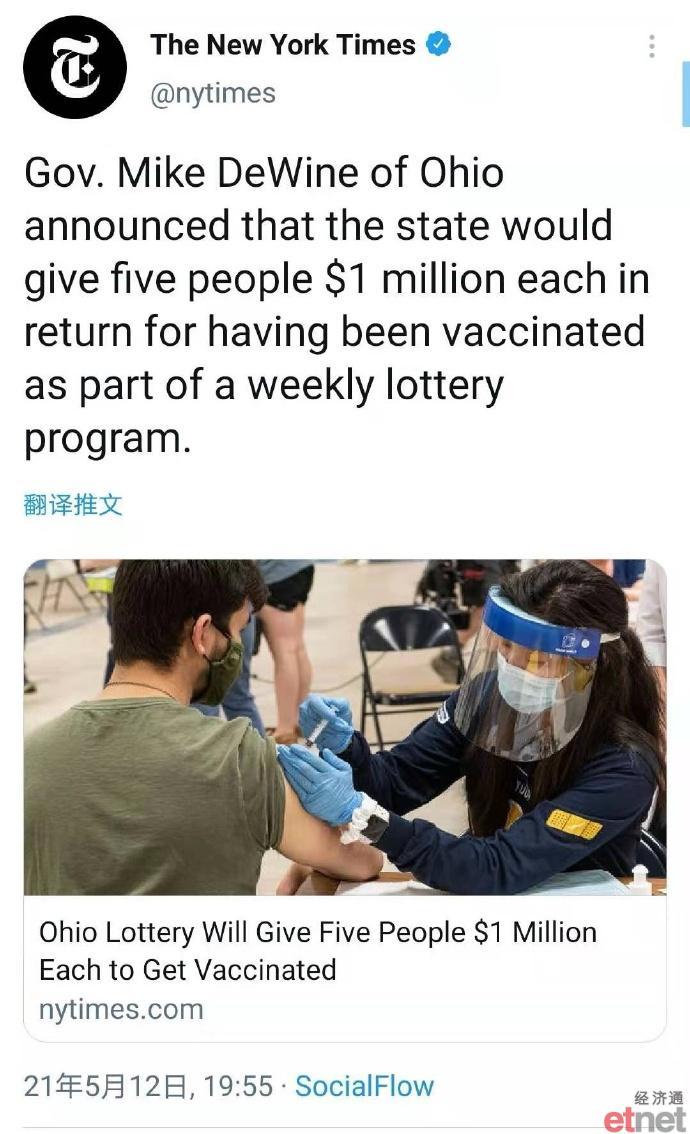Open the New York Times profile avatar
690x1134 pixels.
(74, 67)
